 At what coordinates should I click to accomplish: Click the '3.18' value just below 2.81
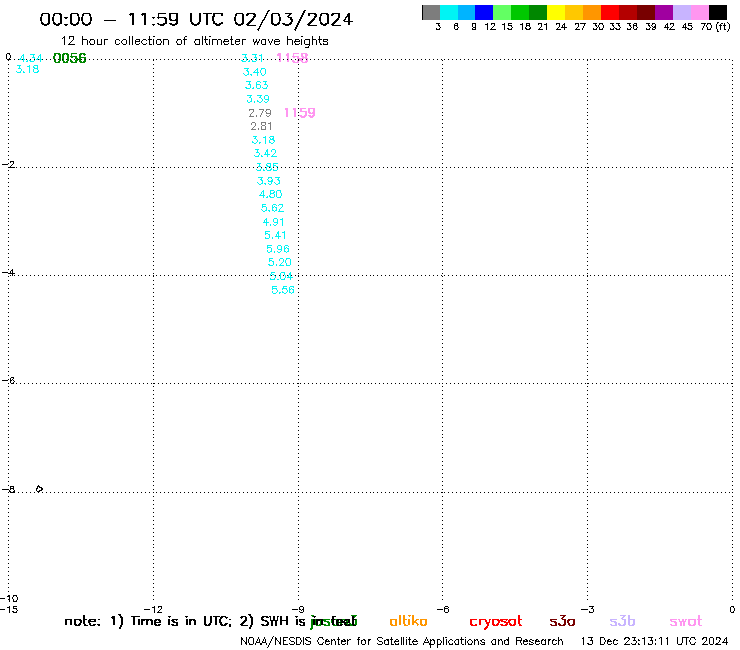click(x=263, y=140)
